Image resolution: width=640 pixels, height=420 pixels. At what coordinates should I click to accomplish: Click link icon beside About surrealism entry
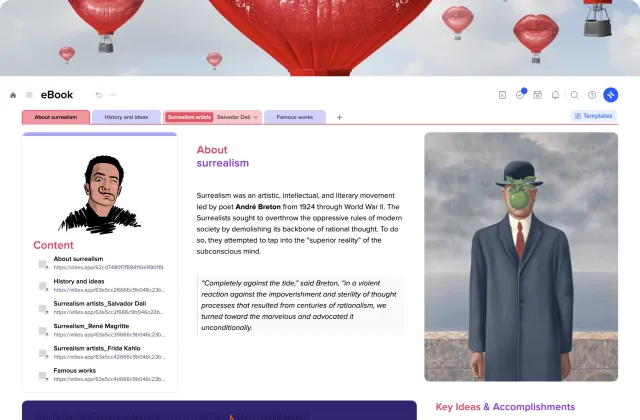43,264
